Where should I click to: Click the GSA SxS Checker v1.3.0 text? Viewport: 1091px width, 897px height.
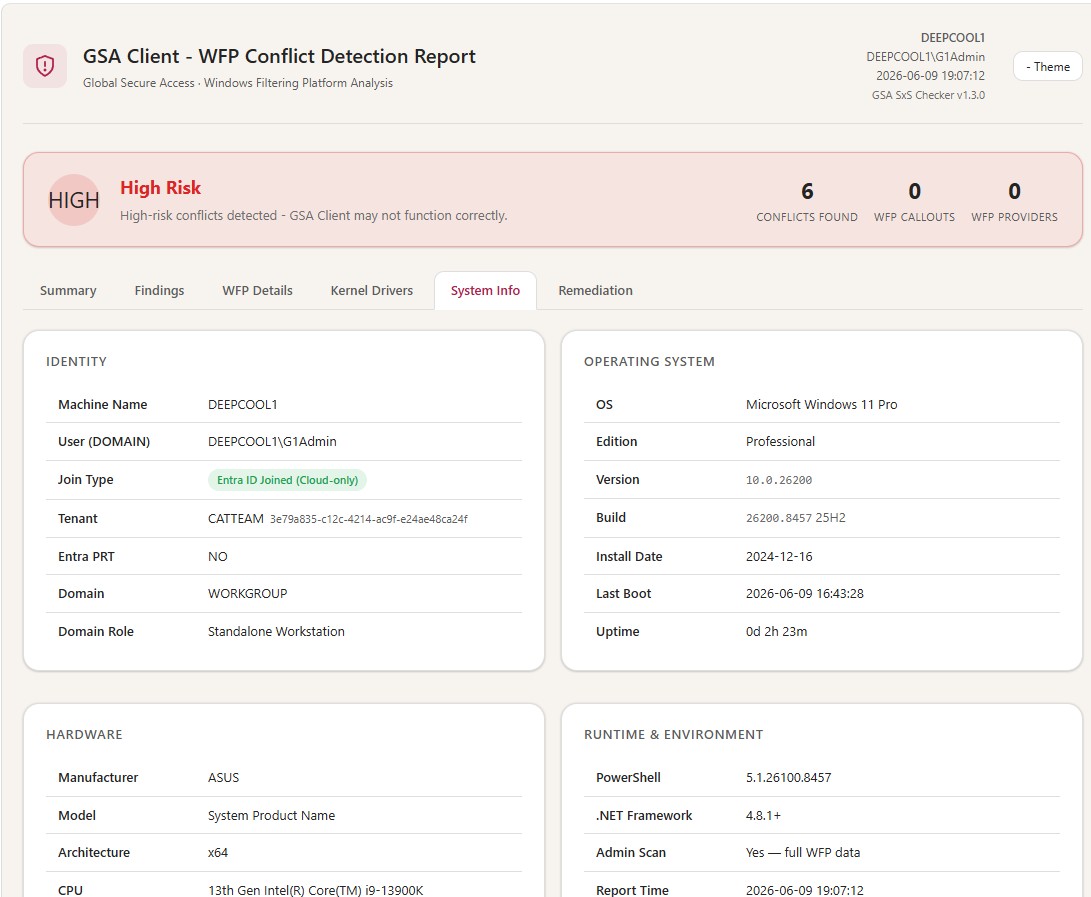[x=928, y=95]
